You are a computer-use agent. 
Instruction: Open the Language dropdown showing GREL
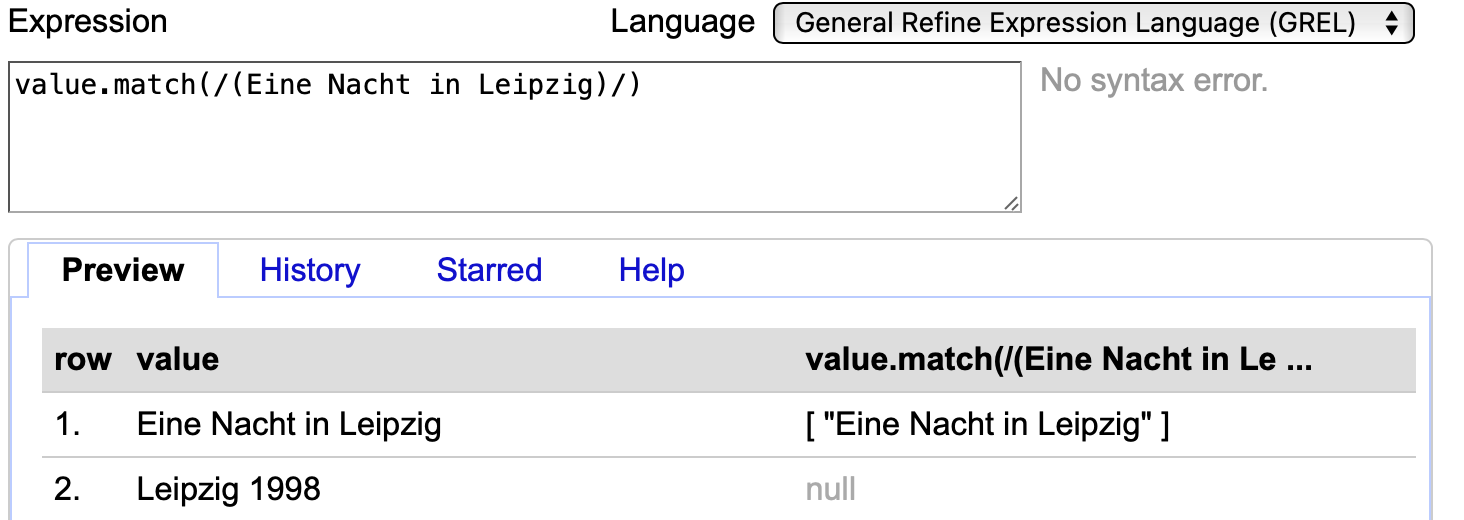(x=1093, y=24)
